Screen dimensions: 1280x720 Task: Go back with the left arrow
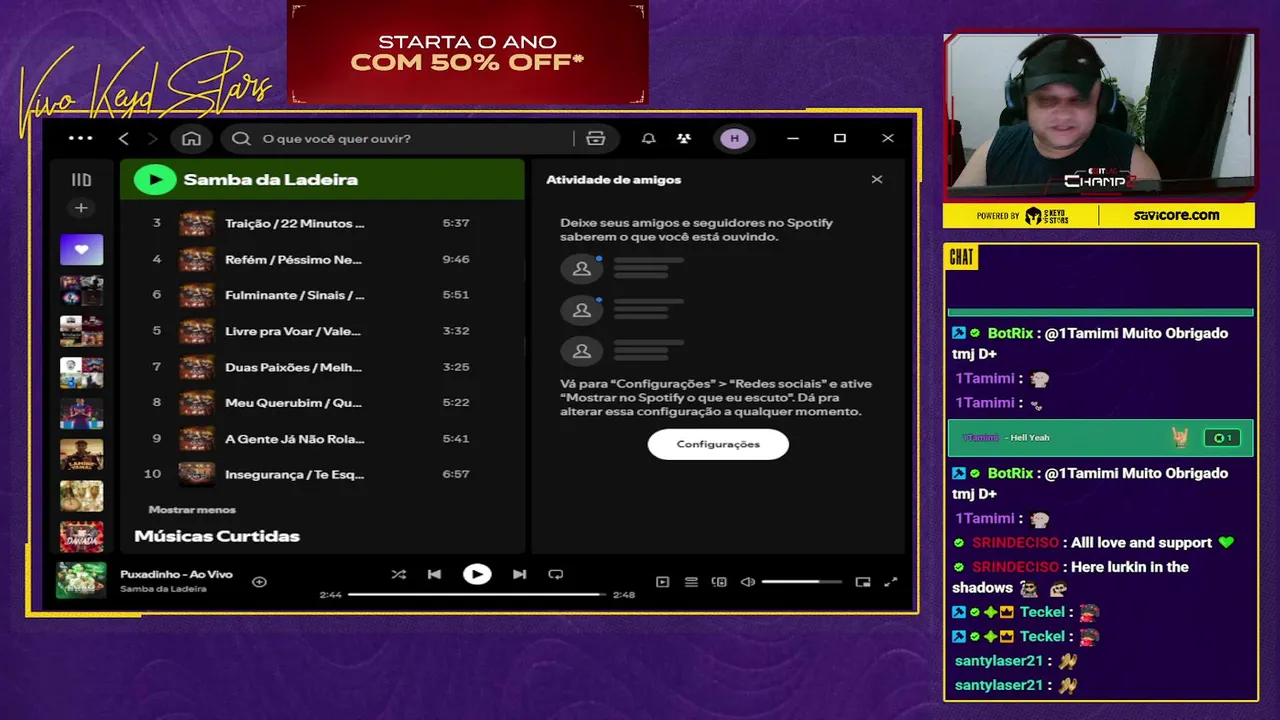[x=124, y=138]
